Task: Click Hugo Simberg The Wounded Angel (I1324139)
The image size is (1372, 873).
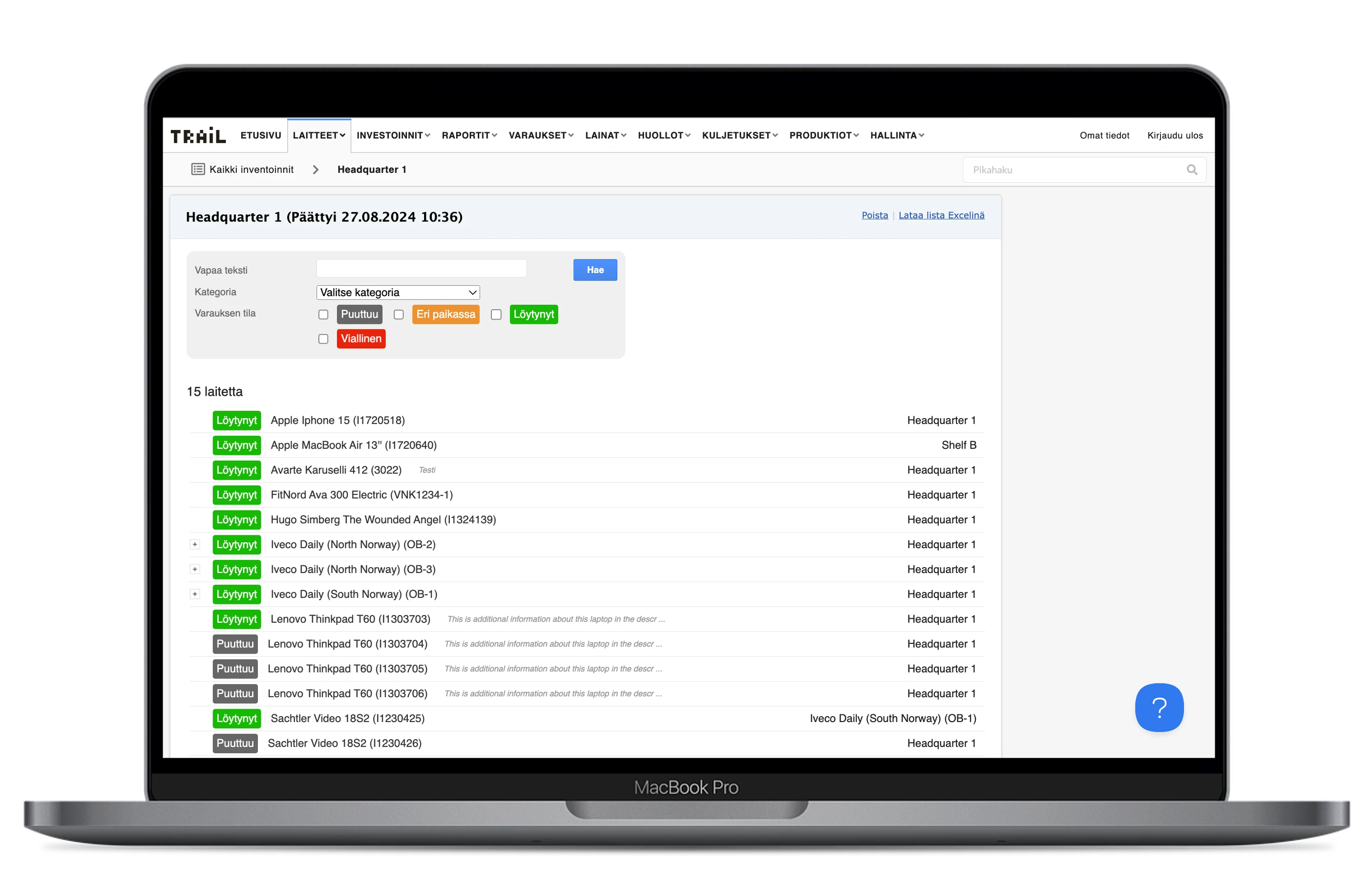Action: coord(383,520)
